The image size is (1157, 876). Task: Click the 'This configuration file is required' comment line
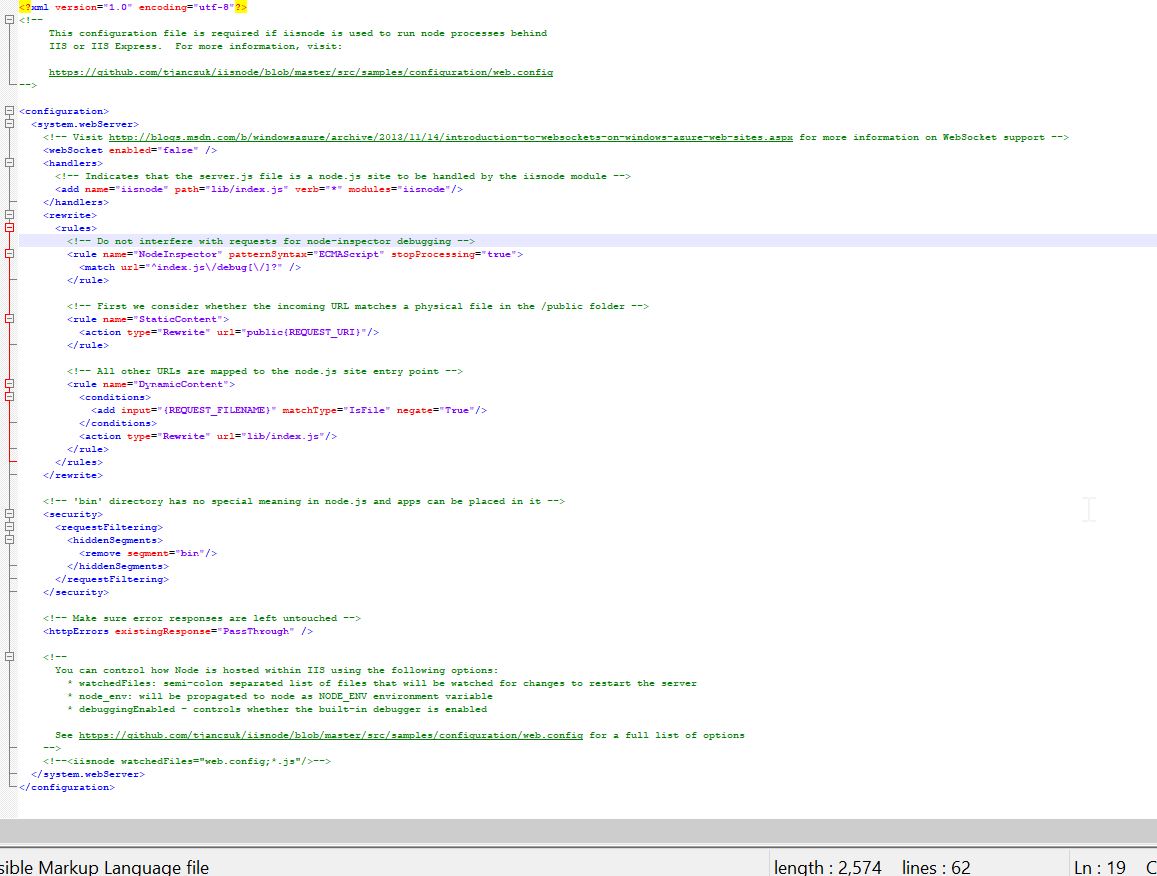coord(298,33)
